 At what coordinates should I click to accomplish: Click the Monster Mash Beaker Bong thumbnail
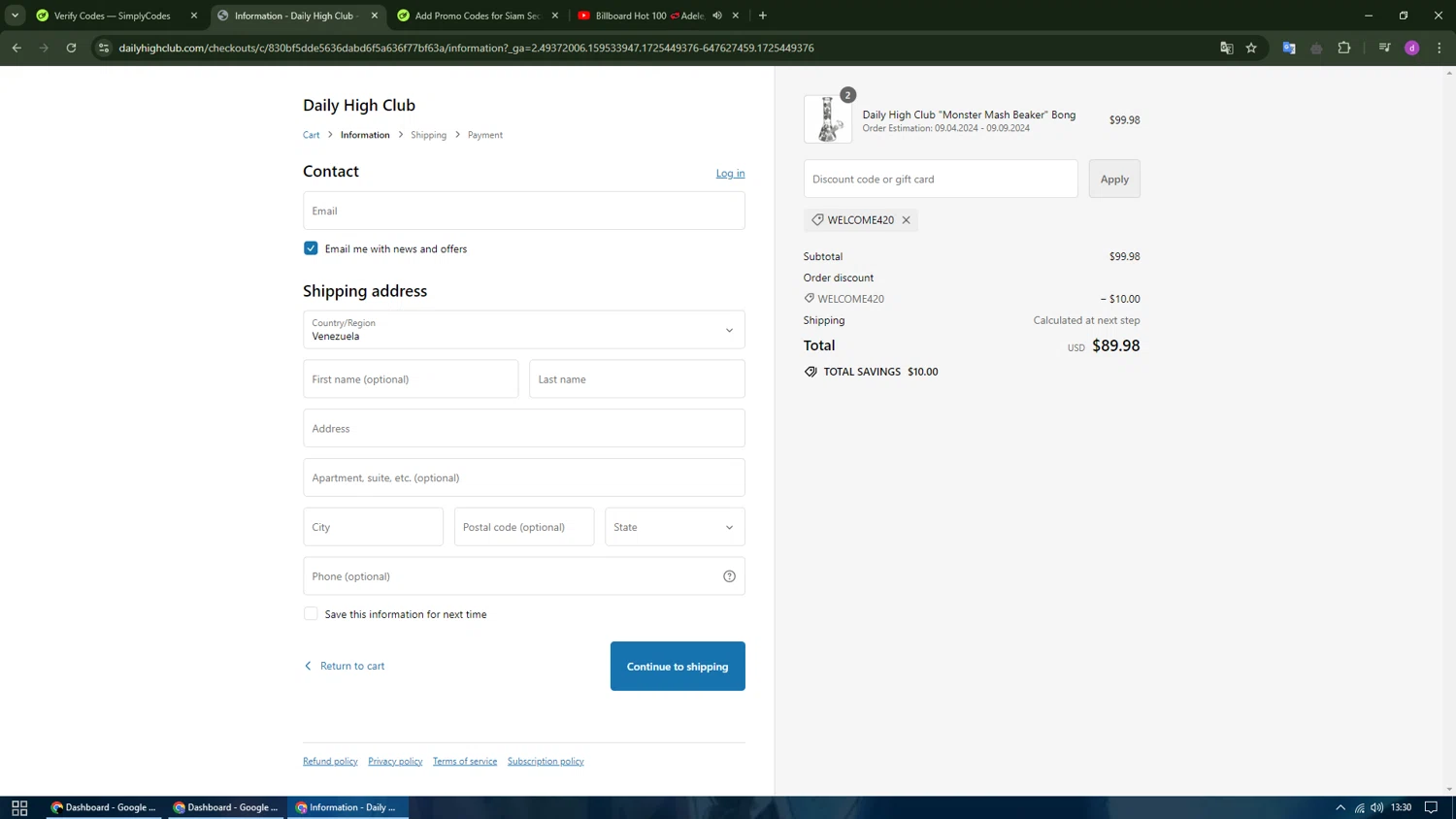click(x=828, y=119)
